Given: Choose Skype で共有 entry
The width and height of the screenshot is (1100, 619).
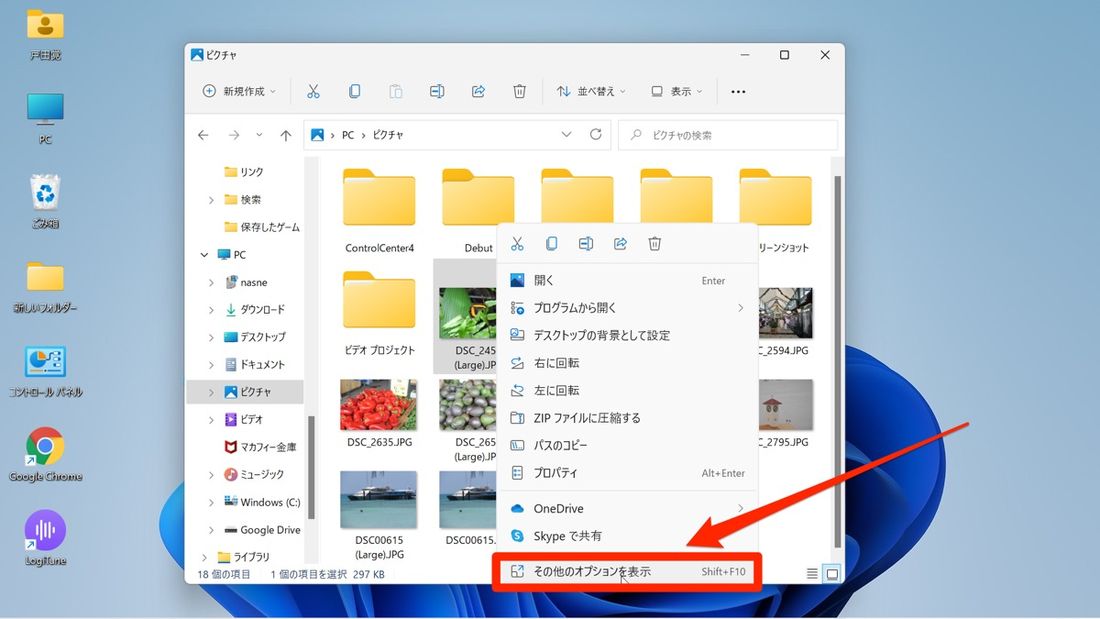Looking at the screenshot, I should pos(627,536).
